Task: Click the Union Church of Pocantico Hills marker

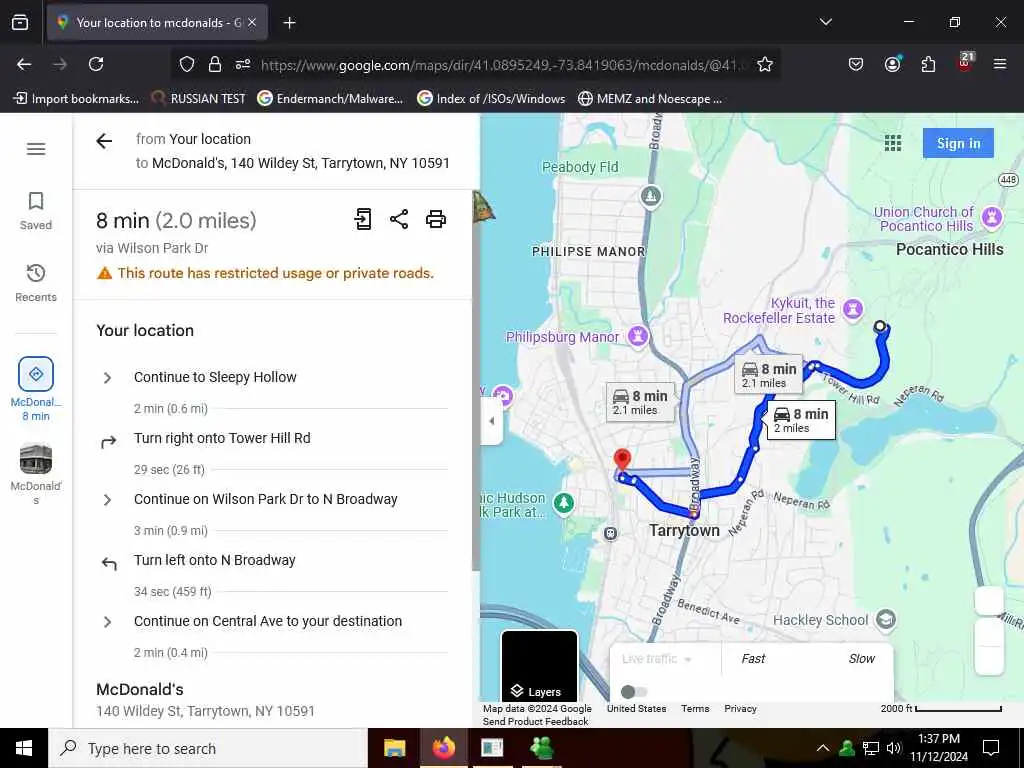Action: pyautogui.click(x=992, y=216)
